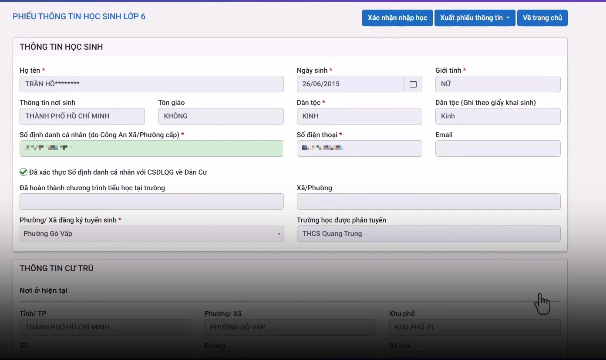
Task: Click the Số điện thoại field
Action: [x=359, y=148]
